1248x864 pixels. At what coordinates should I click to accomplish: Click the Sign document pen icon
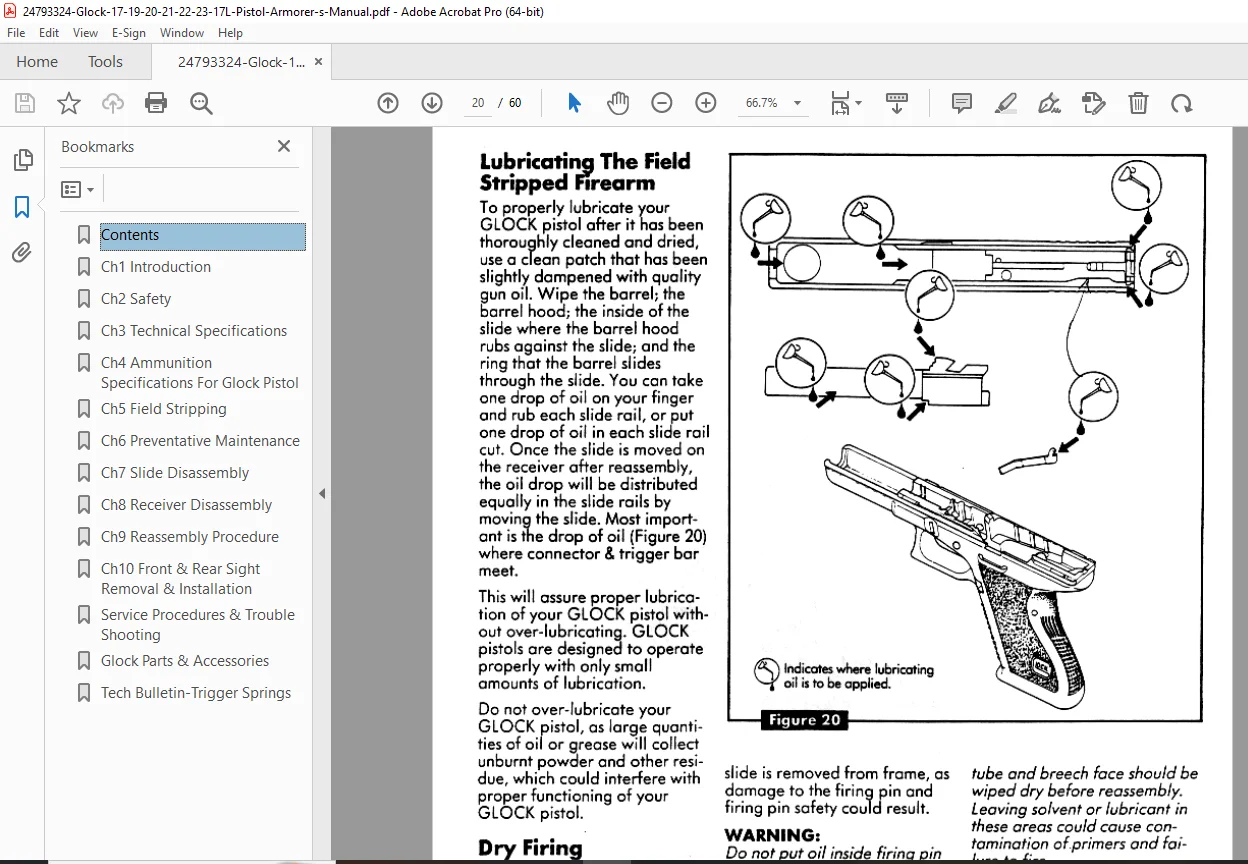pos(1049,103)
